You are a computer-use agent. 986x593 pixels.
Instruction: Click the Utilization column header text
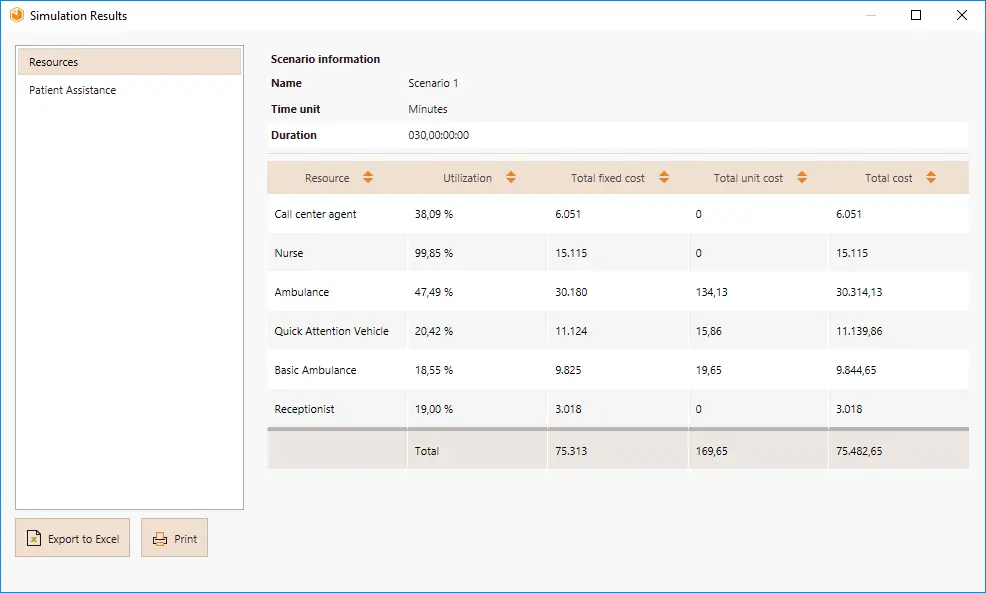click(467, 178)
